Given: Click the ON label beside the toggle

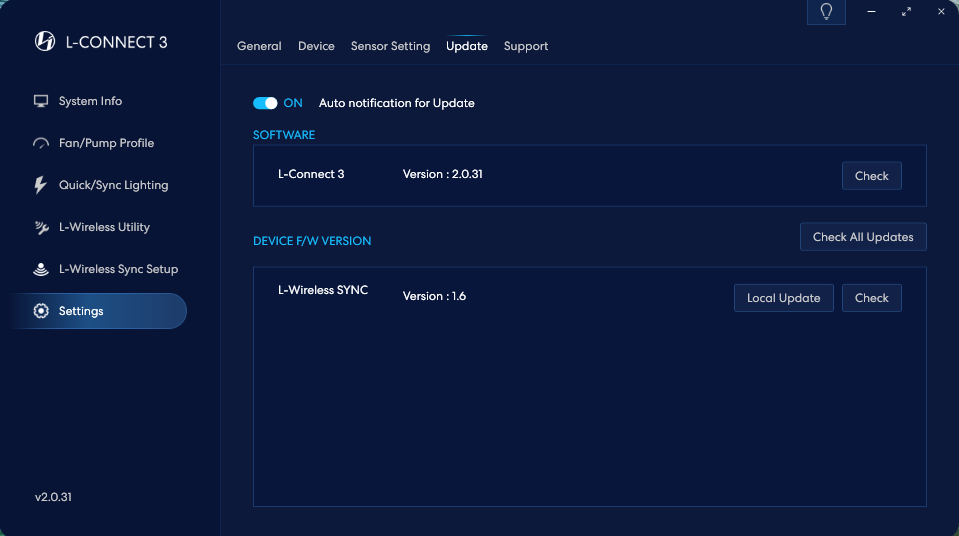Looking at the screenshot, I should point(293,103).
